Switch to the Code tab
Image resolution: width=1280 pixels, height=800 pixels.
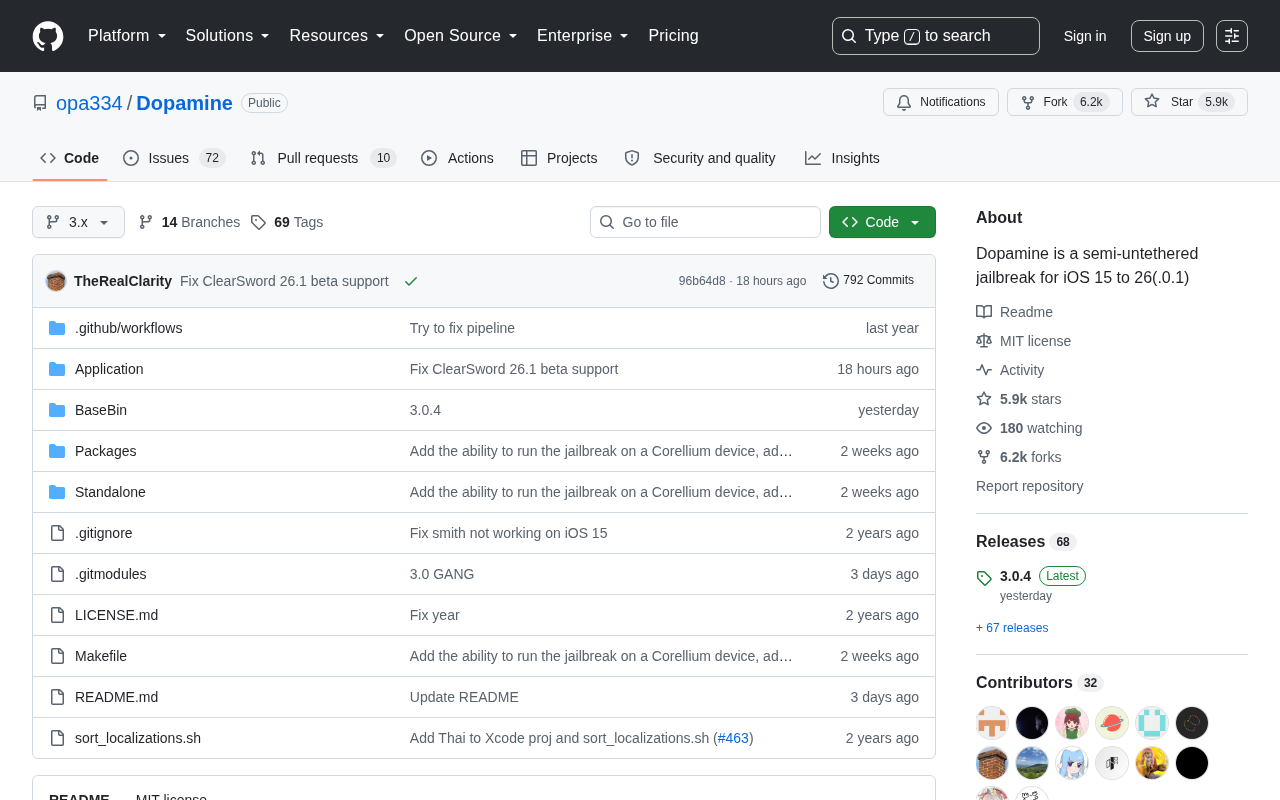[x=70, y=158]
